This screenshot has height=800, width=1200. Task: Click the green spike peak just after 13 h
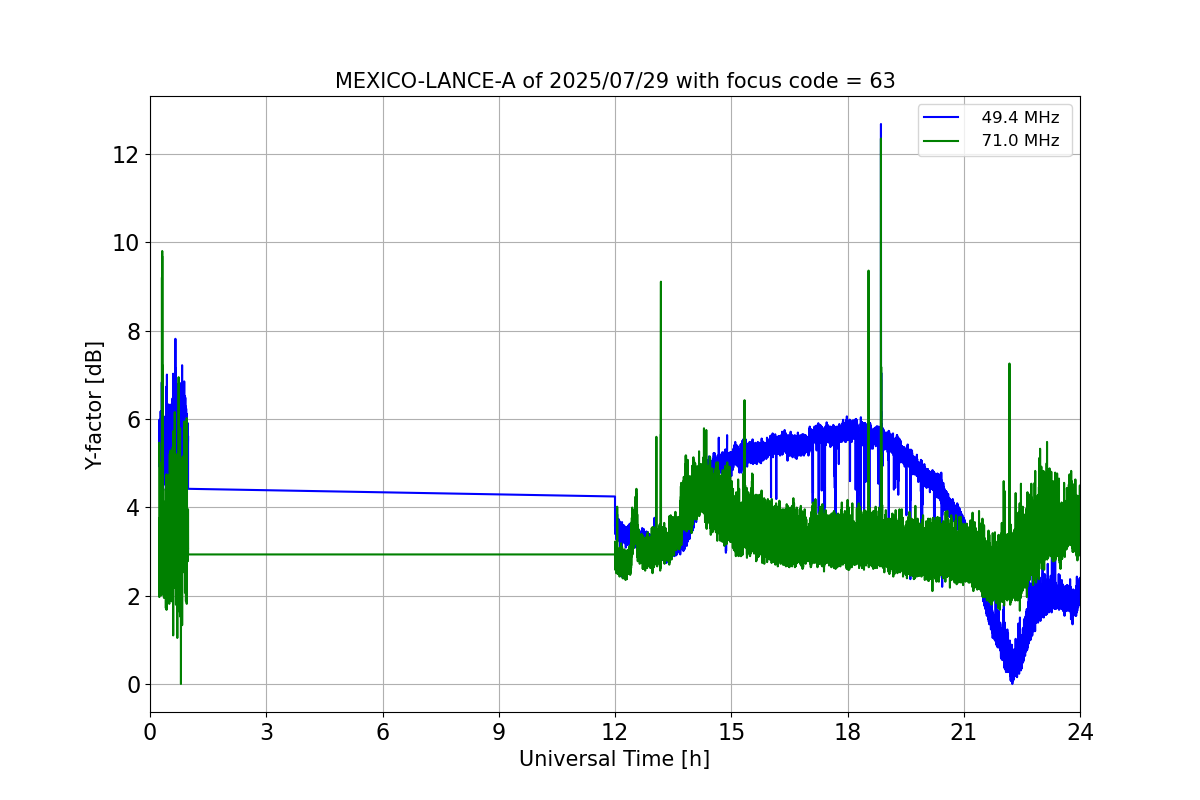pos(661,282)
